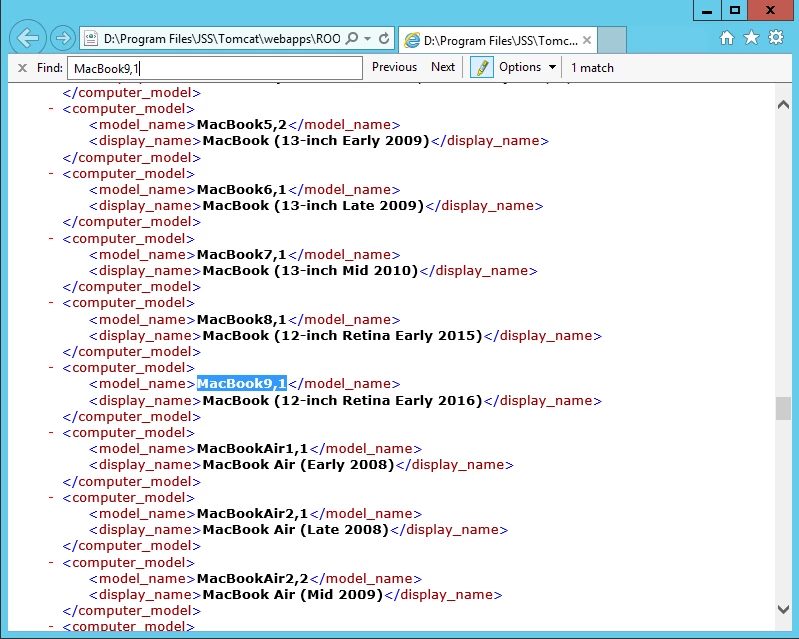Refresh the page with the reload icon

point(384,39)
